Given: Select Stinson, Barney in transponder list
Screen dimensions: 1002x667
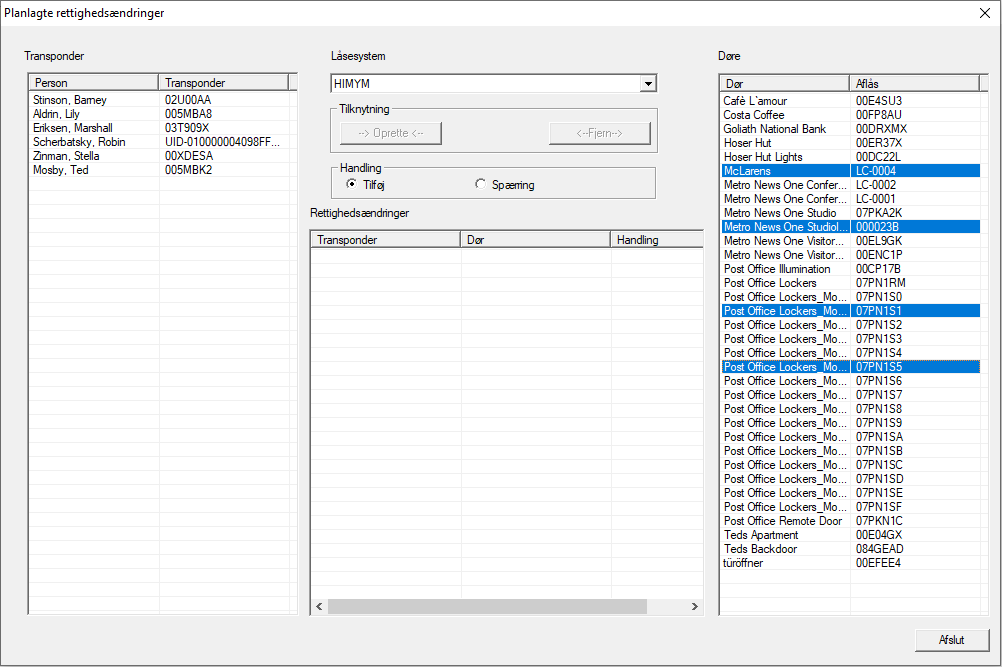Looking at the screenshot, I should 70,100.
